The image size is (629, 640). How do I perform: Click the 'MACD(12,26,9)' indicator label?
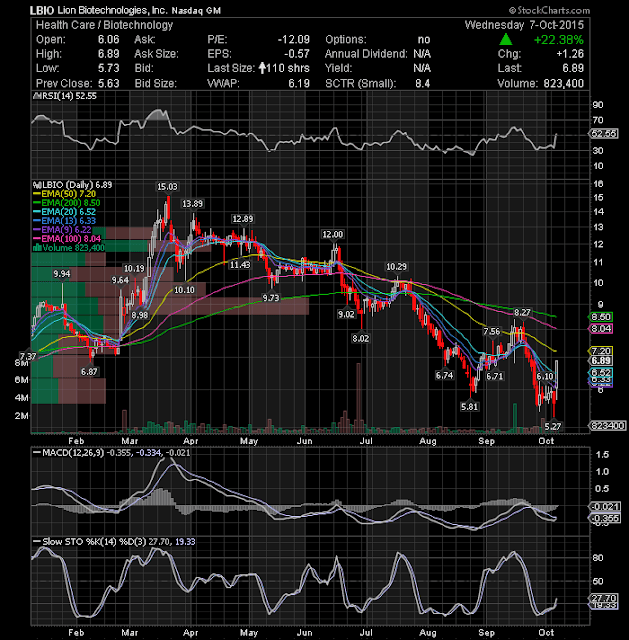pos(73,453)
